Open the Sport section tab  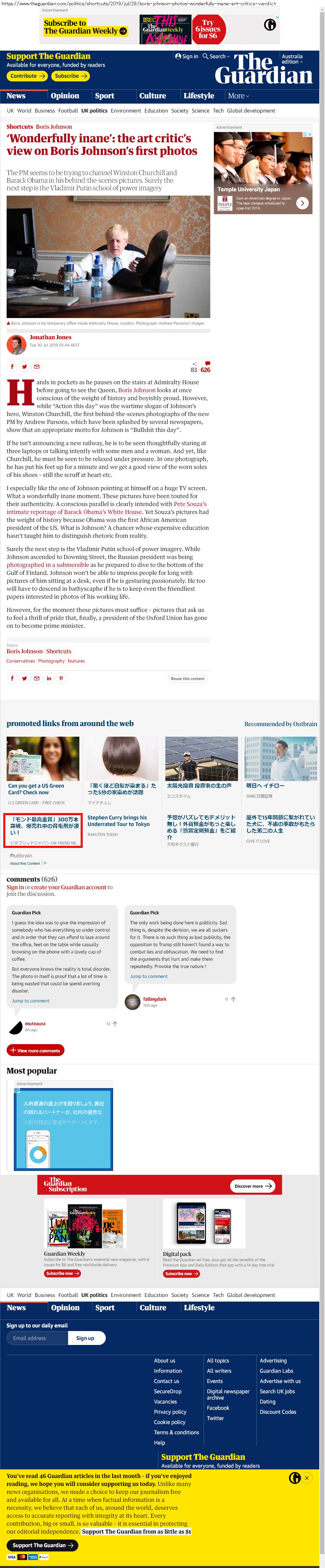(x=105, y=96)
